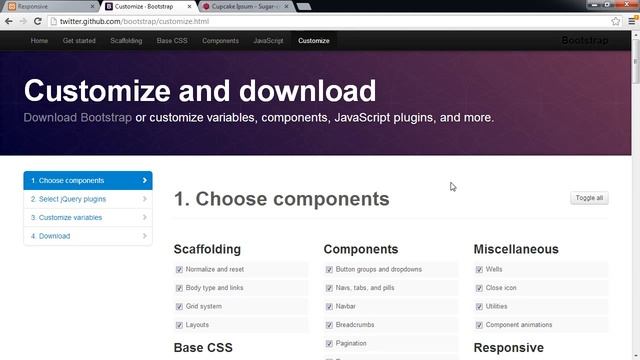
Task: Minimize the Chrome window
Action: tap(594, 4)
